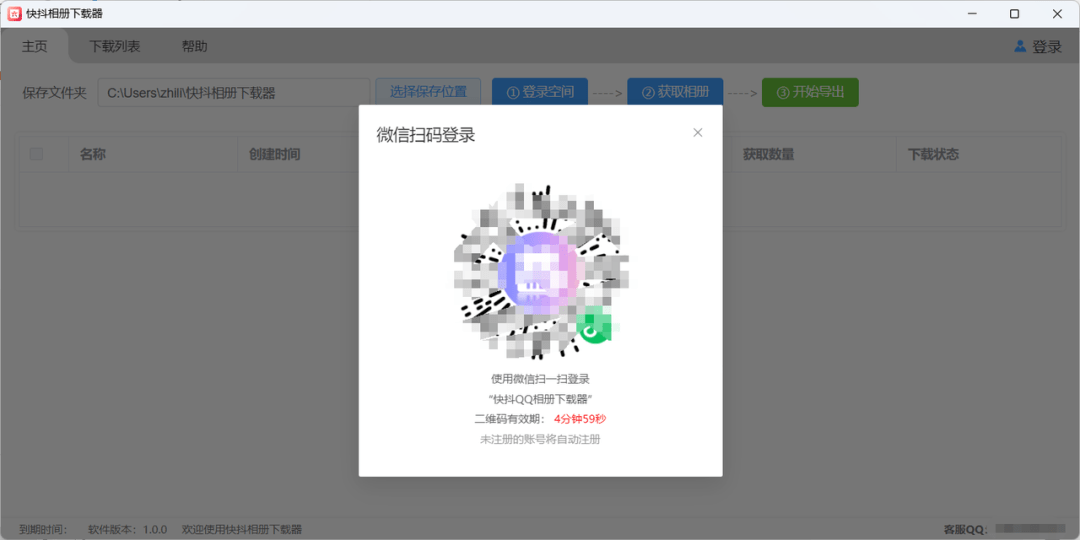Click the 软件版本: 1.0.0 status text
The image size is (1080, 540).
(x=127, y=529)
